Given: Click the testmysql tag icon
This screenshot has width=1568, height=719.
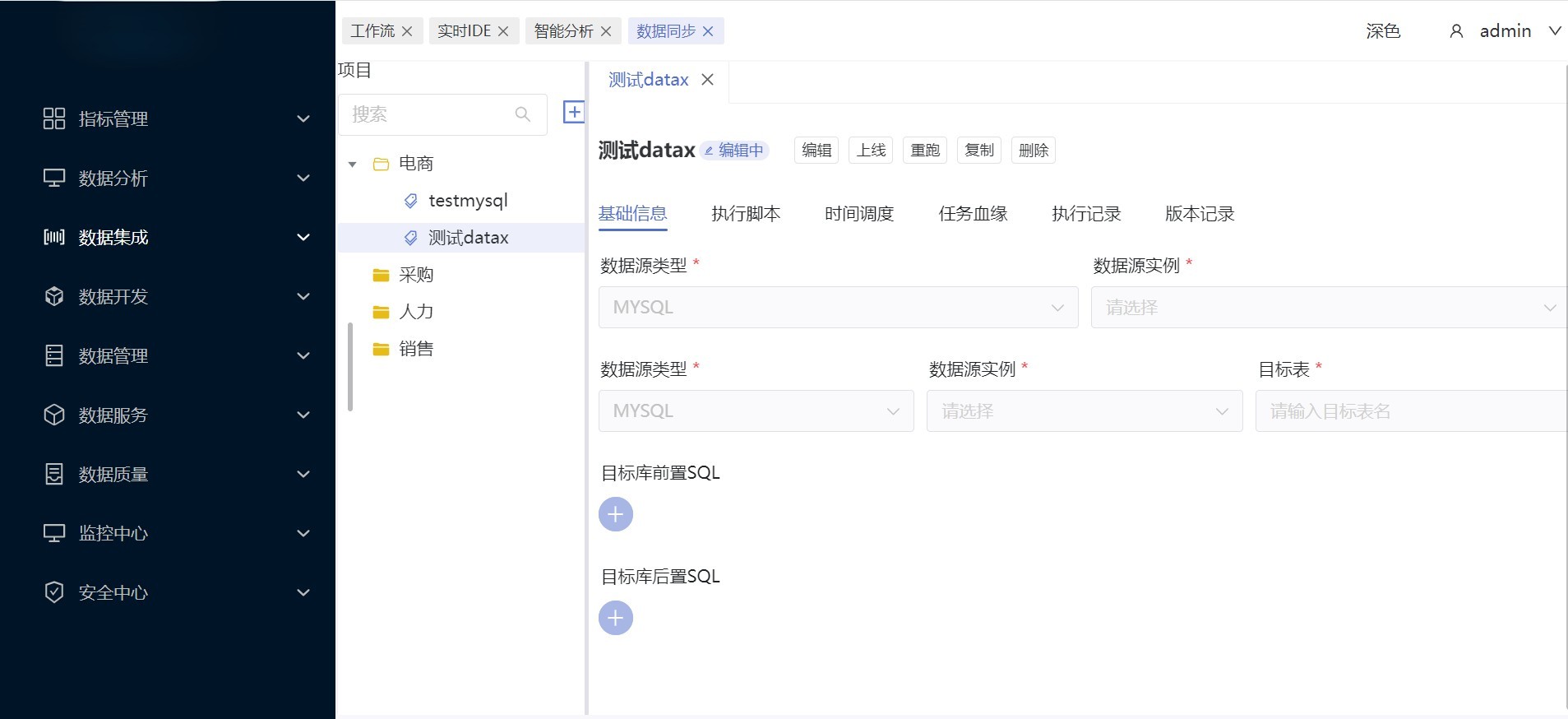Looking at the screenshot, I should pos(411,201).
